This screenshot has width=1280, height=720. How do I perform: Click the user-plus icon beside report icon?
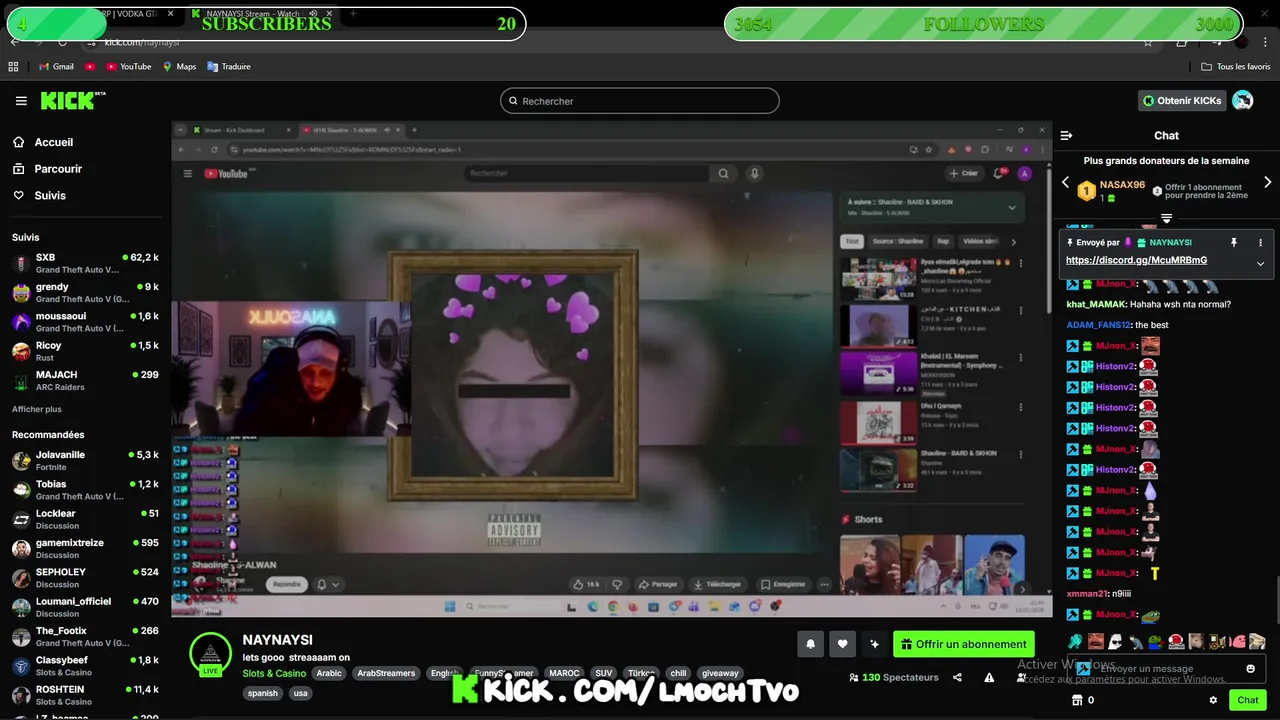(1020, 677)
